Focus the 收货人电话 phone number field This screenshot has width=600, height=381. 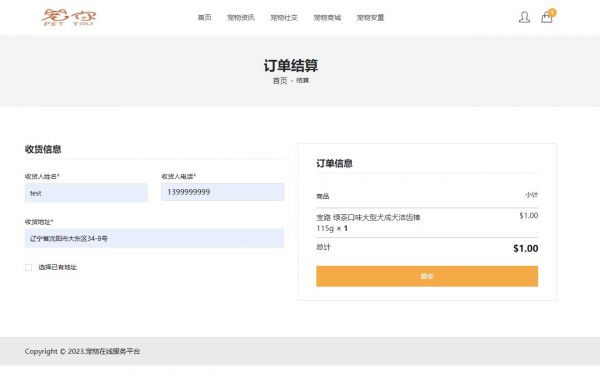click(222, 192)
